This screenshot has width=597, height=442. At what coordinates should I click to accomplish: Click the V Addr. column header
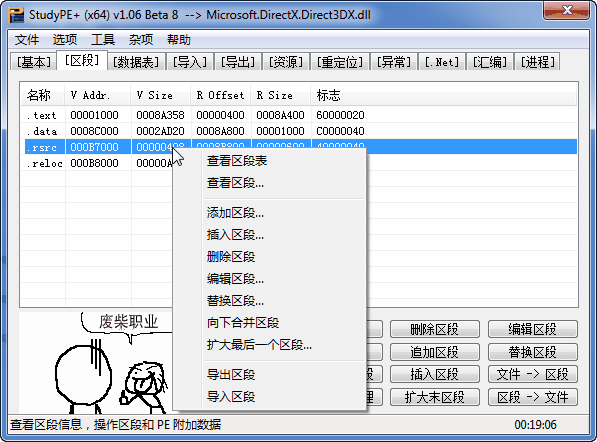pos(97,95)
